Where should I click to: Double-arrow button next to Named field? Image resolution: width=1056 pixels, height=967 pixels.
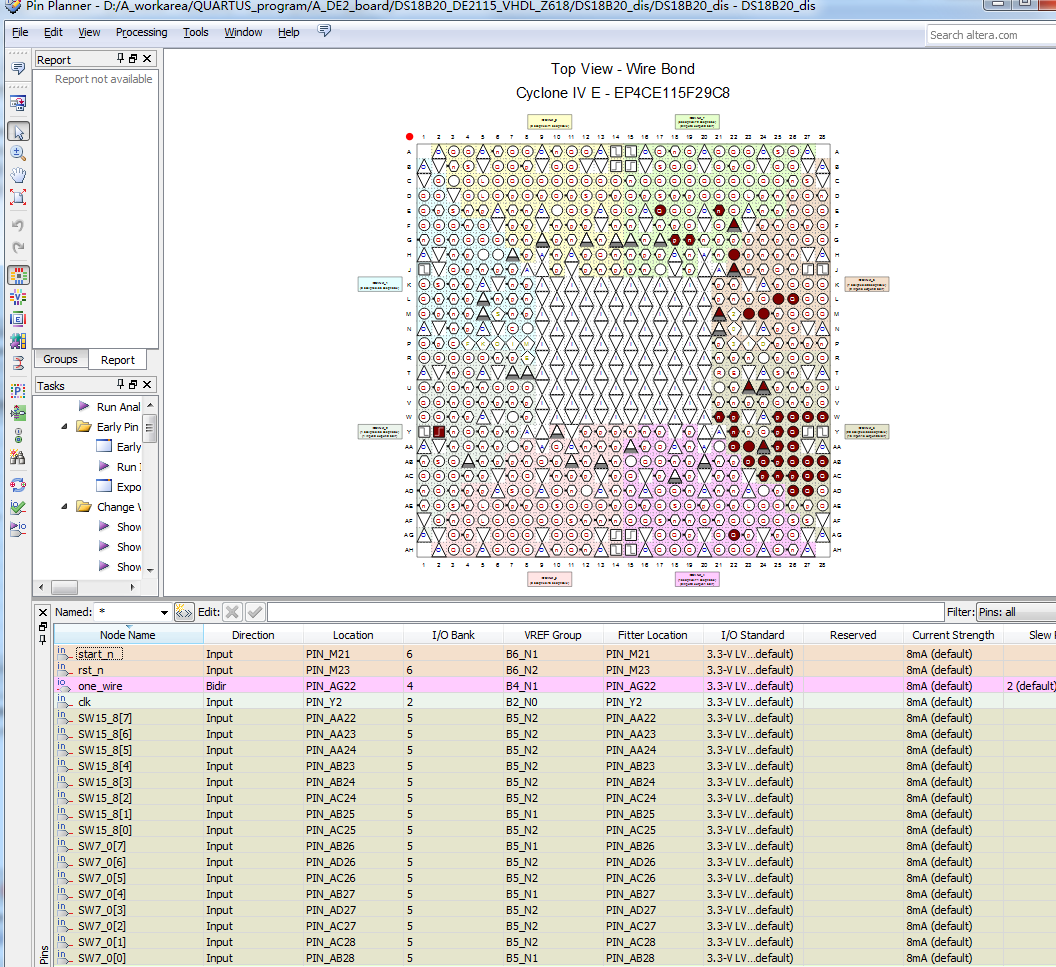(x=184, y=611)
